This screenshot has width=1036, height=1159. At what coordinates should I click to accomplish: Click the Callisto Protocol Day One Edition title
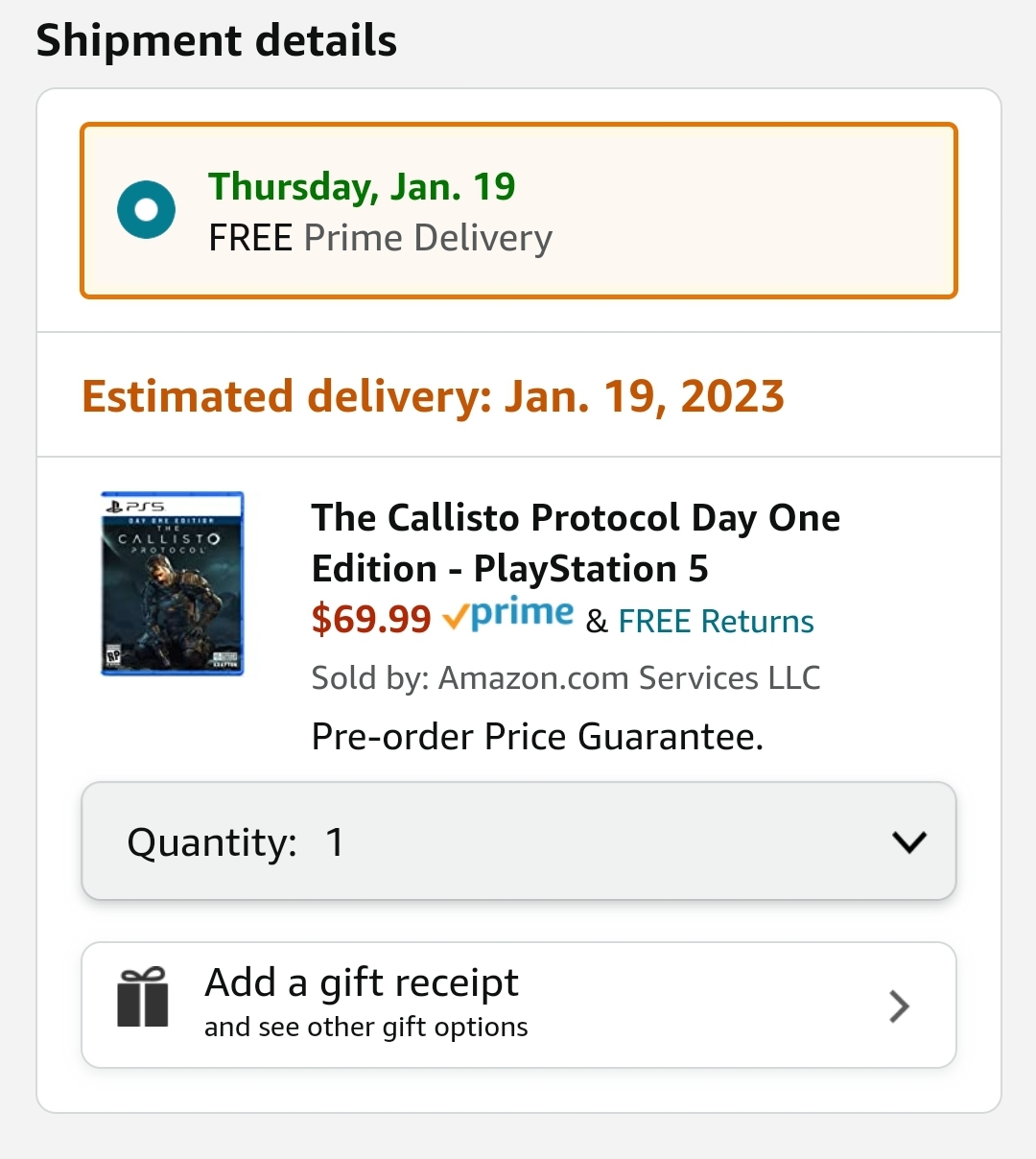click(x=575, y=542)
